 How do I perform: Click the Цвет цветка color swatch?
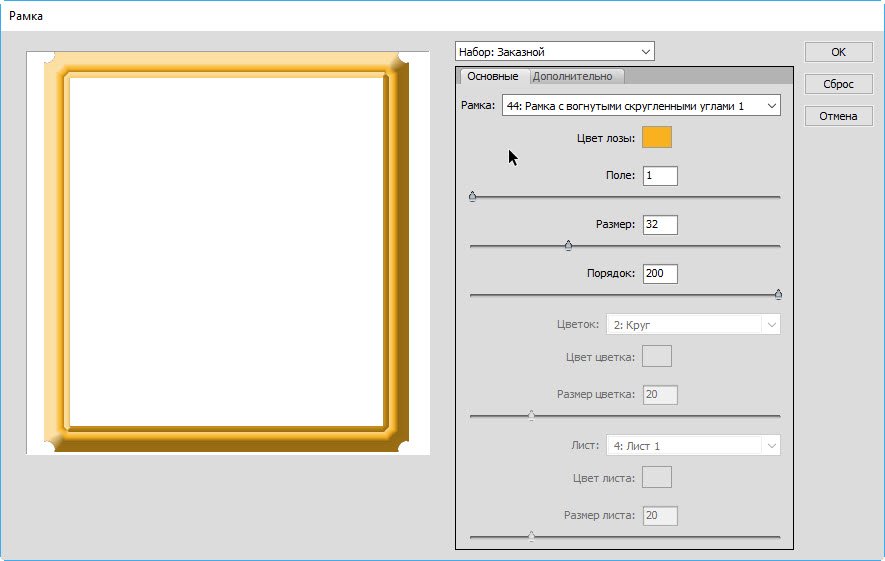point(657,356)
